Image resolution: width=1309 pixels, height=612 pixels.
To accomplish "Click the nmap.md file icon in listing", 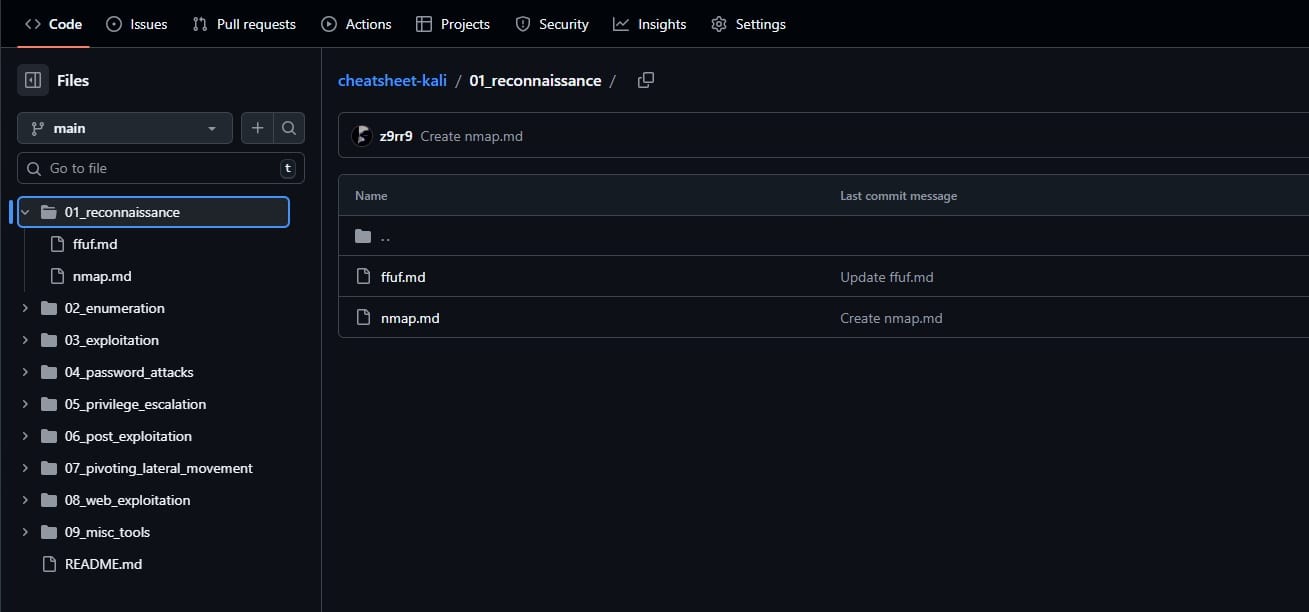I will 363,318.
